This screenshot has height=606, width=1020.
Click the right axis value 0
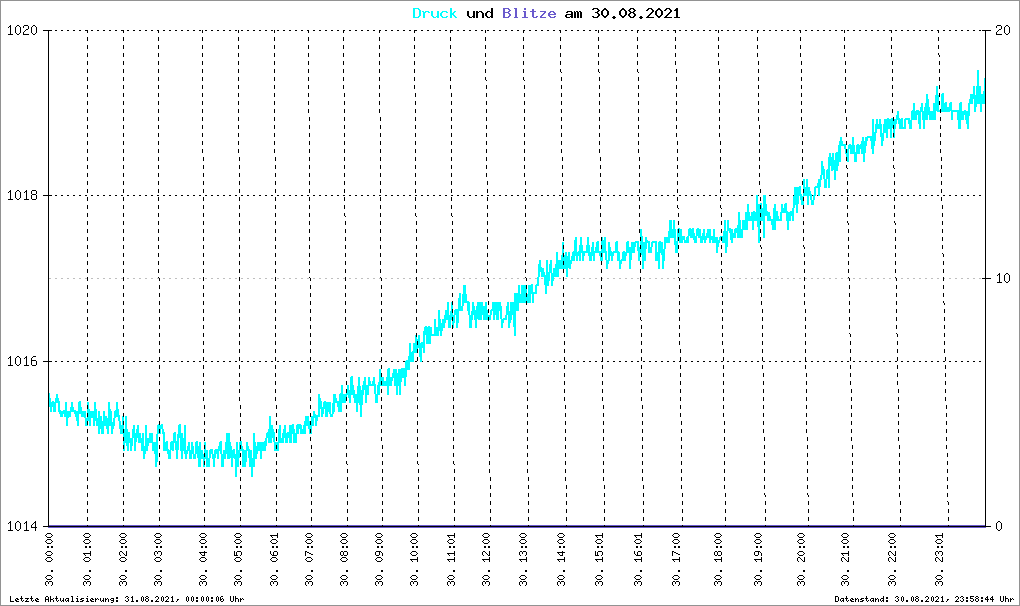click(997, 527)
